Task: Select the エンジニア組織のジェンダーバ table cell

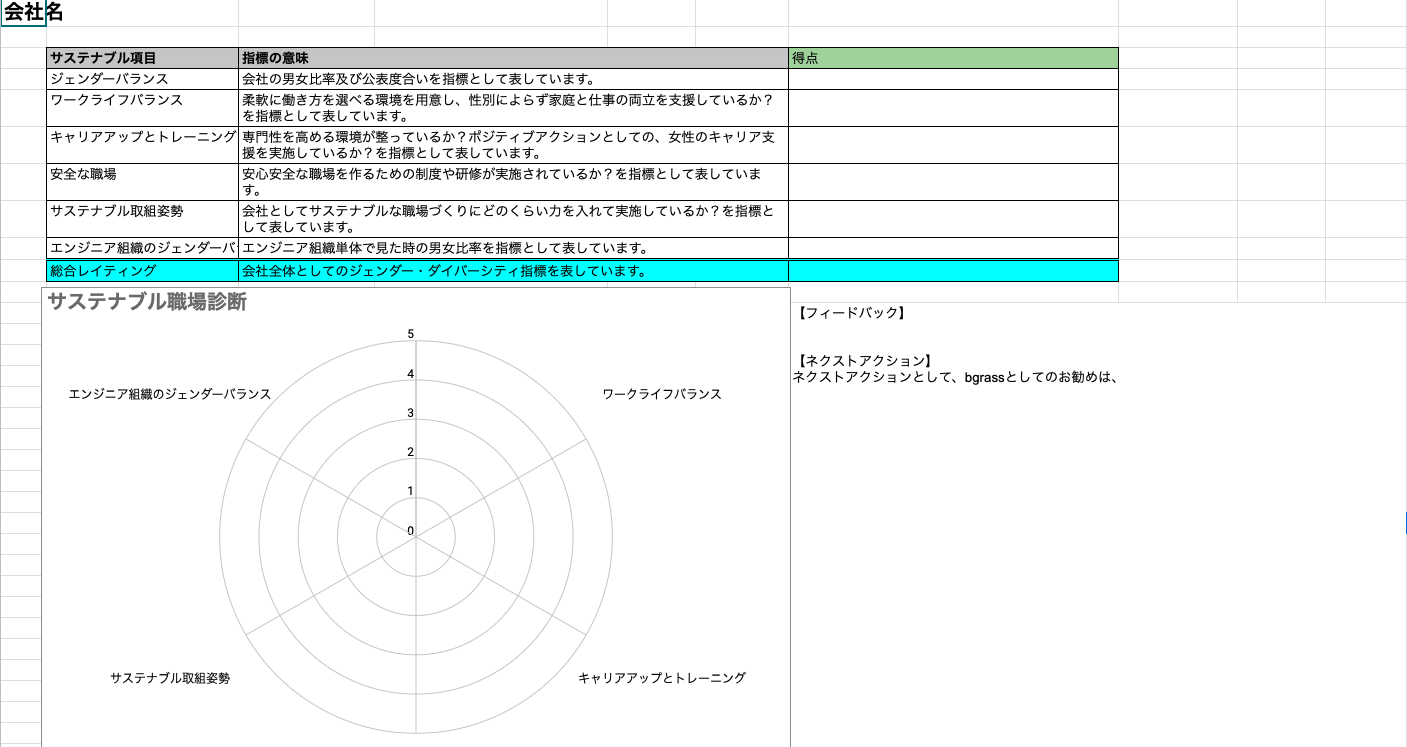Action: 143,248
